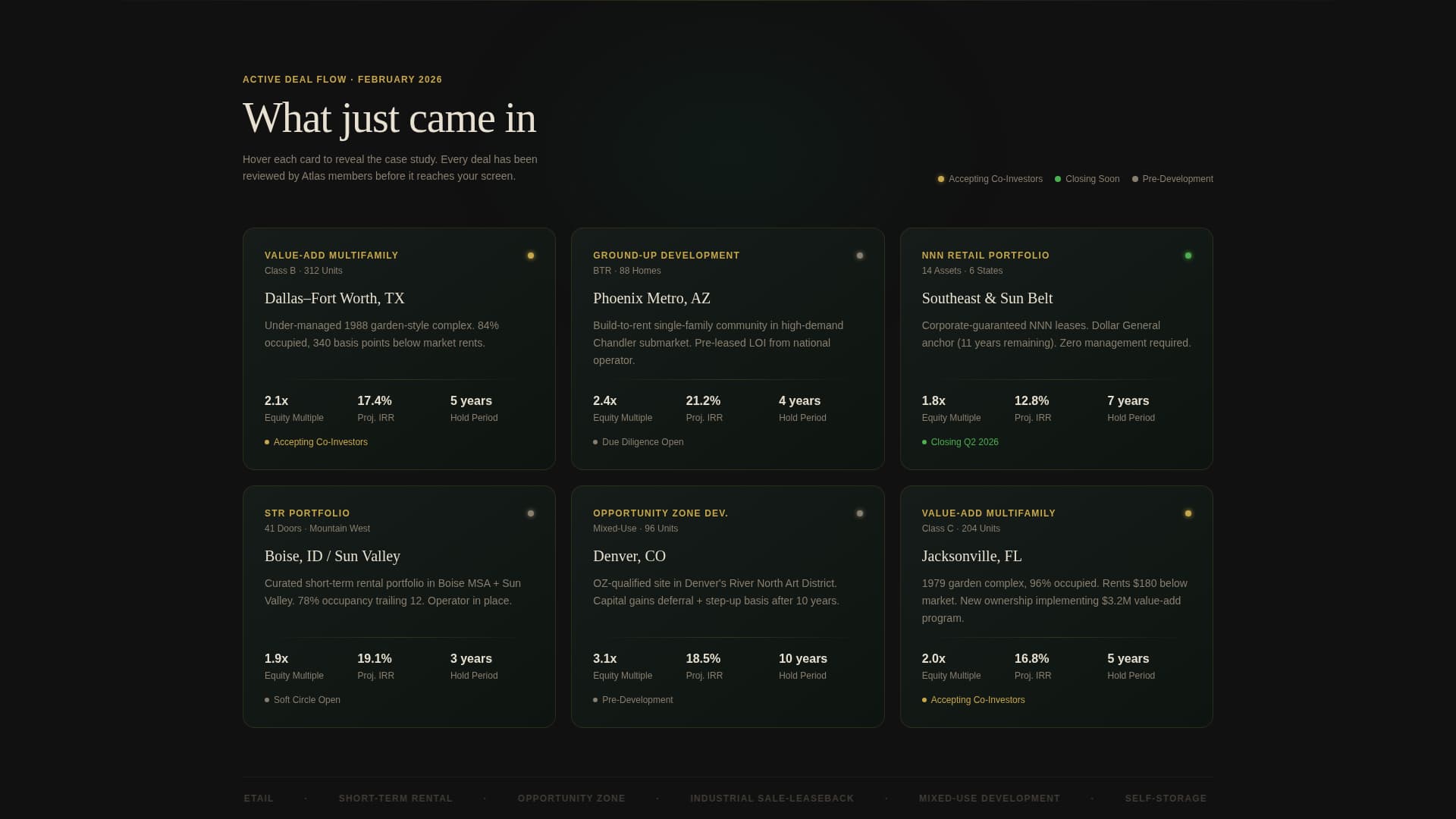Click the Soft Circle Open status link
The height and width of the screenshot is (819, 1456).
coord(302,700)
